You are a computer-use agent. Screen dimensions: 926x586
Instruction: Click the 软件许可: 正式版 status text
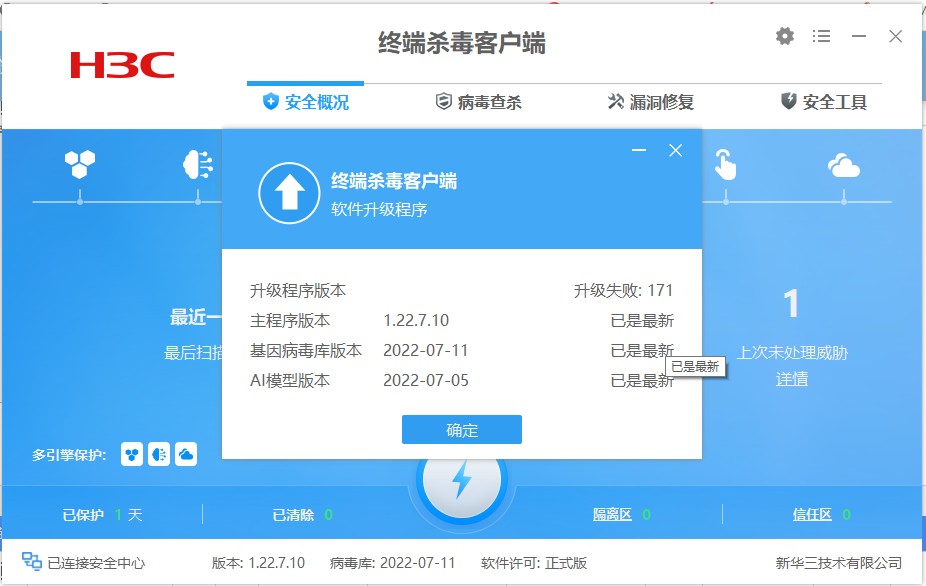[x=534, y=563]
